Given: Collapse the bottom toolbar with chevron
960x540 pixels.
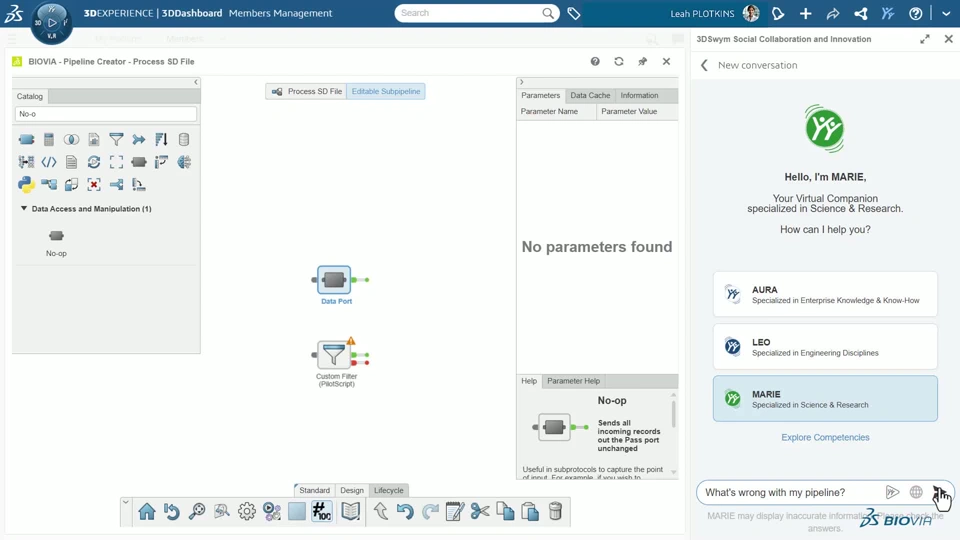Looking at the screenshot, I should click(126, 502).
